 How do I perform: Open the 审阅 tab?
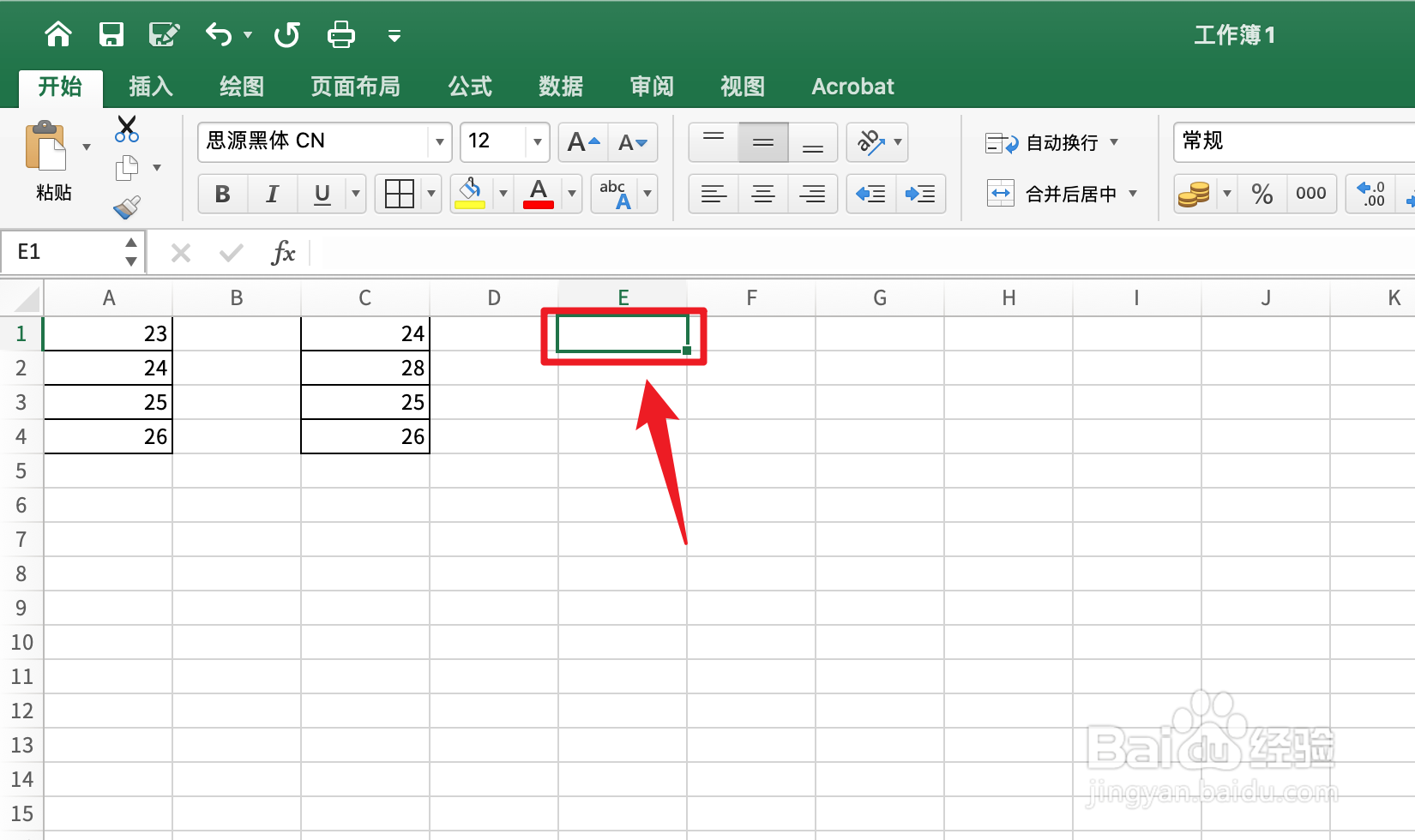652,87
